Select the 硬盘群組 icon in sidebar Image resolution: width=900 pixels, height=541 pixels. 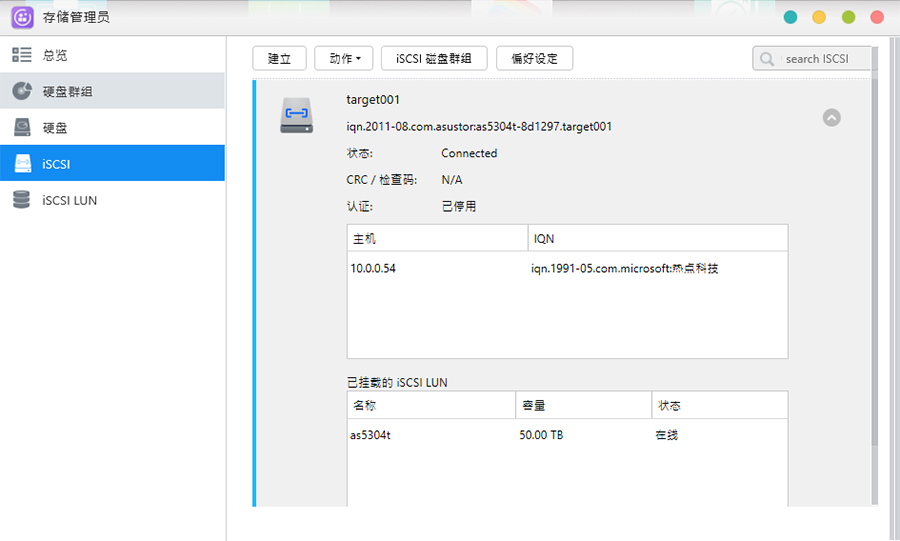click(22, 91)
